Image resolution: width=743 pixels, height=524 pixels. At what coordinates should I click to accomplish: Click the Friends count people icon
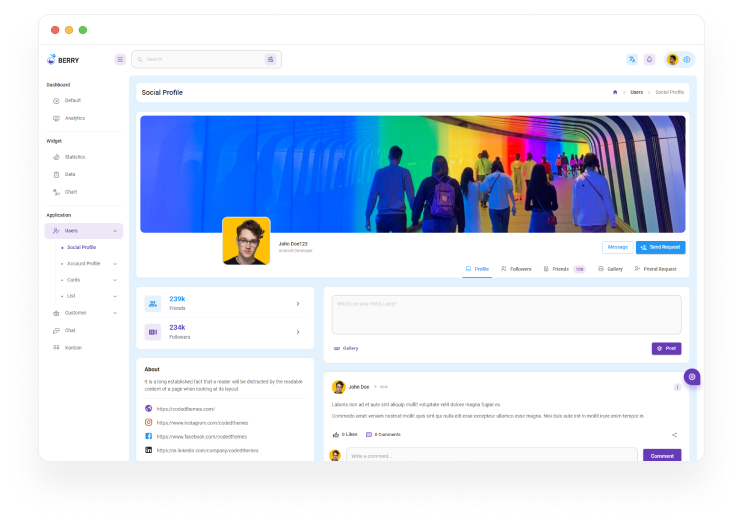(x=153, y=304)
